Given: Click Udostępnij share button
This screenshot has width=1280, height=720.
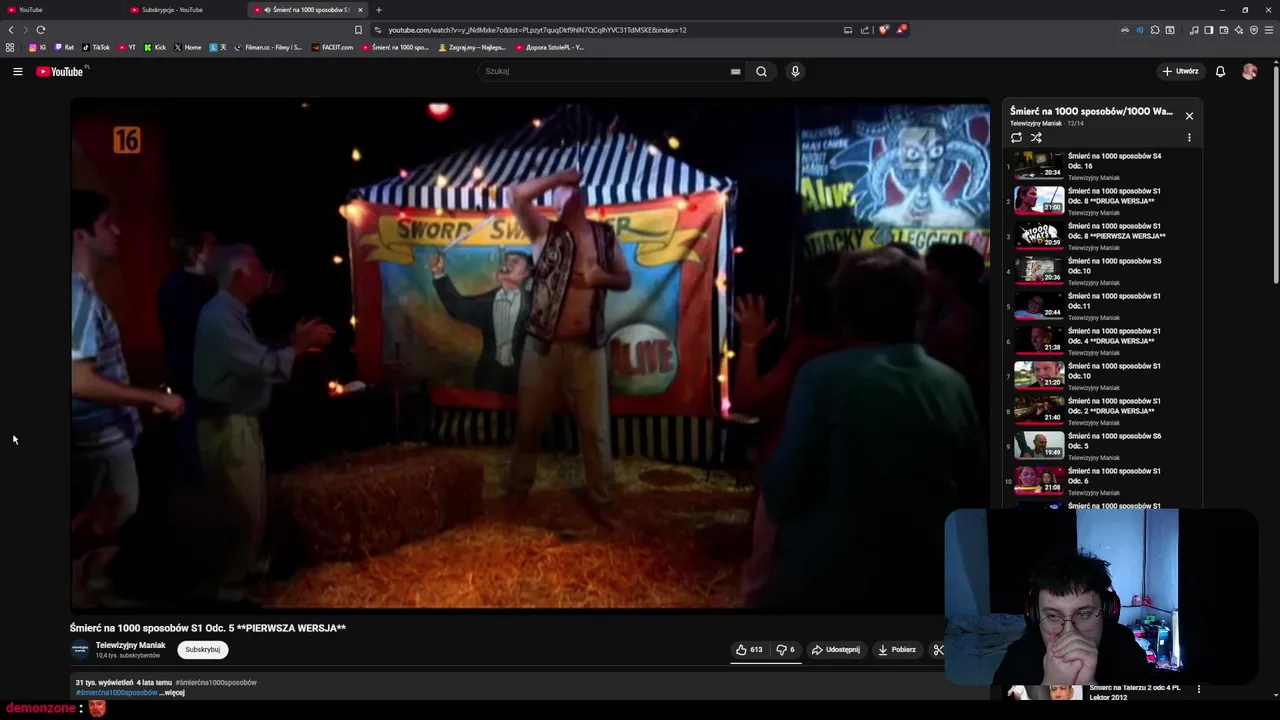Looking at the screenshot, I should pos(835,649).
